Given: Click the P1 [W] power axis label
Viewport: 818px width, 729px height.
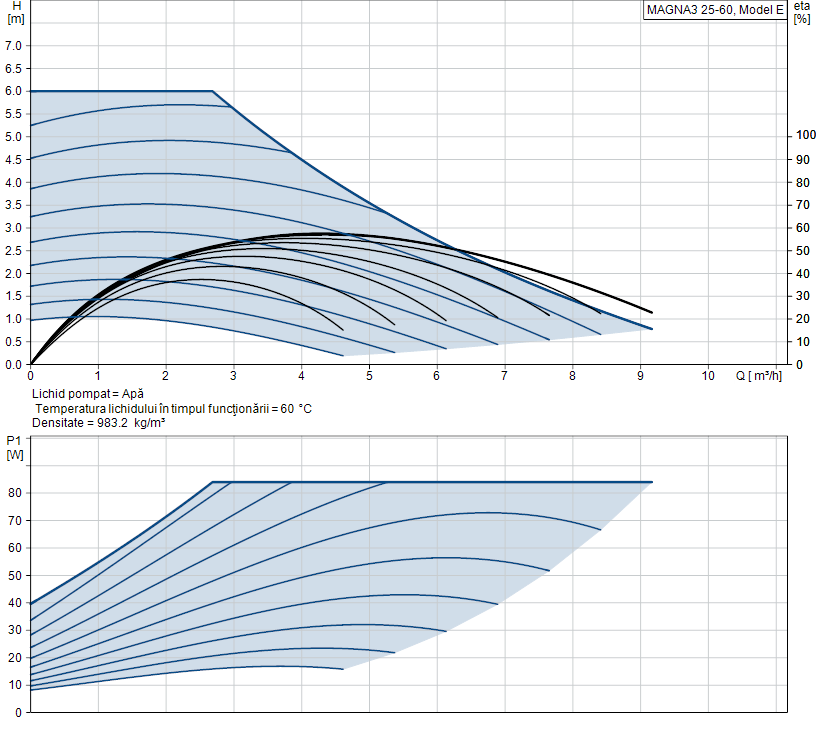Looking at the screenshot, I should click(x=15, y=447).
